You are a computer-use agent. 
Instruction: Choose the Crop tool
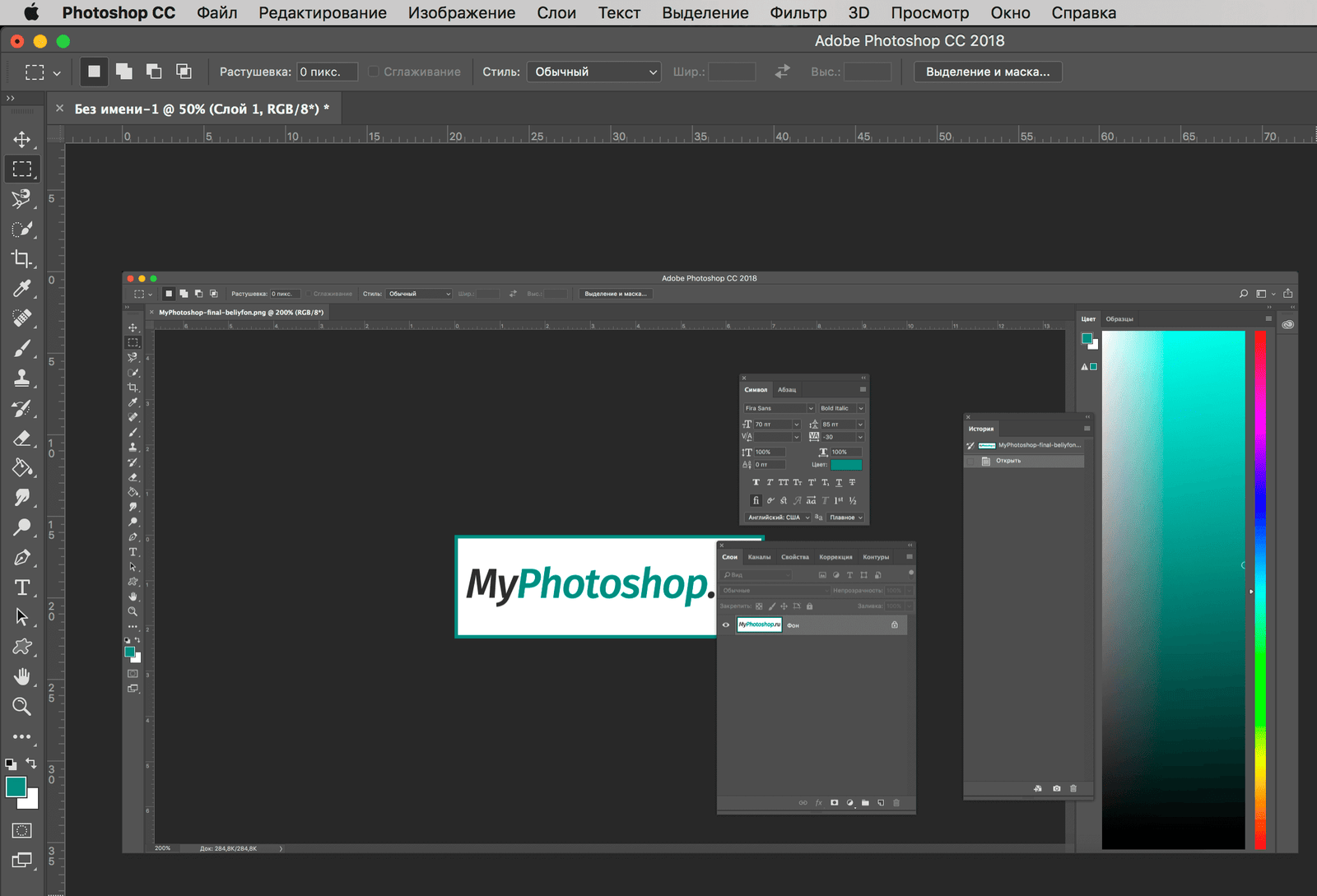[x=22, y=258]
